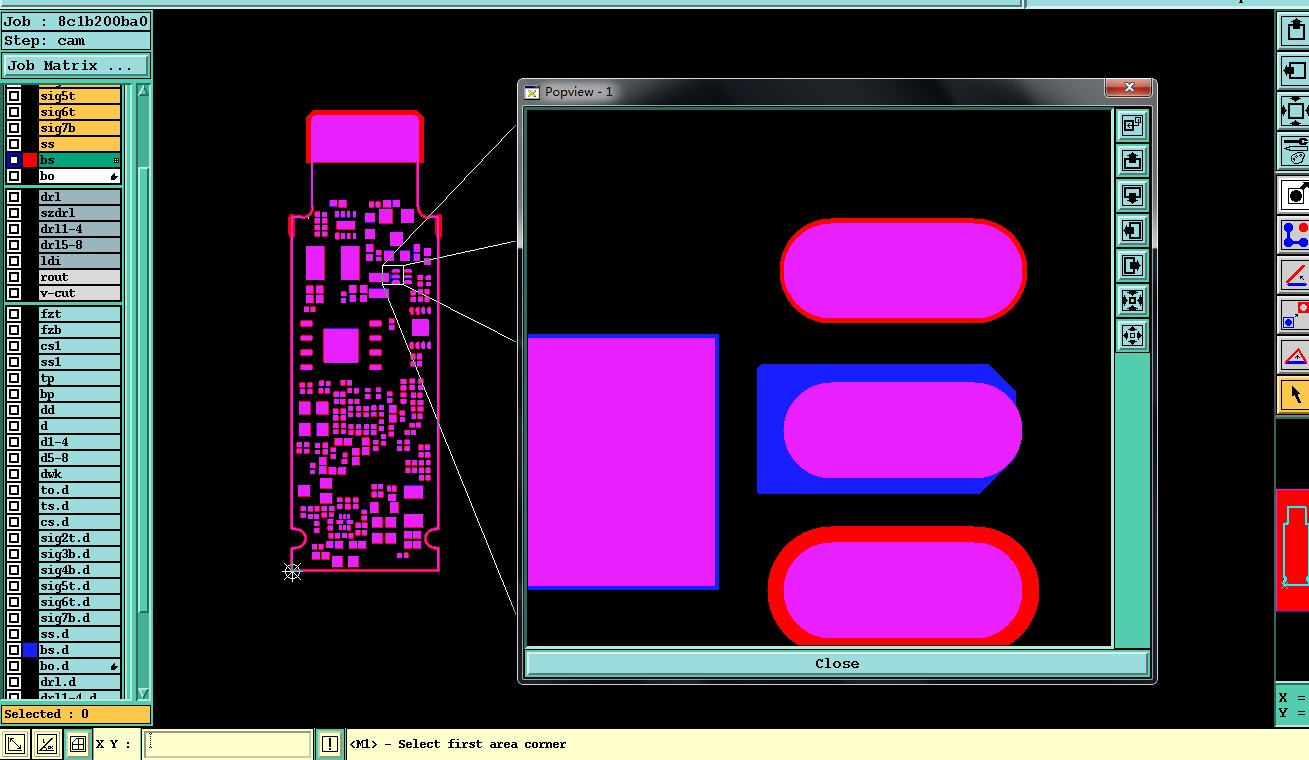Click the Job name label
This screenshot has height=760, width=1309.
[x=76, y=21]
